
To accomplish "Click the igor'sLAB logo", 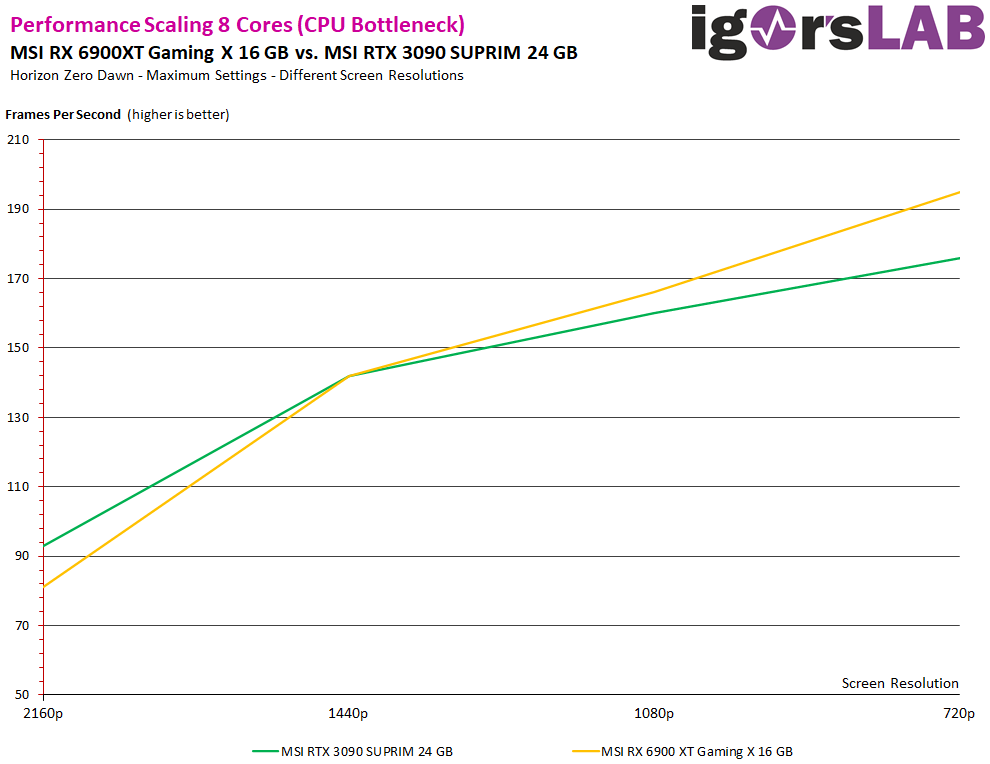I will pos(837,28).
